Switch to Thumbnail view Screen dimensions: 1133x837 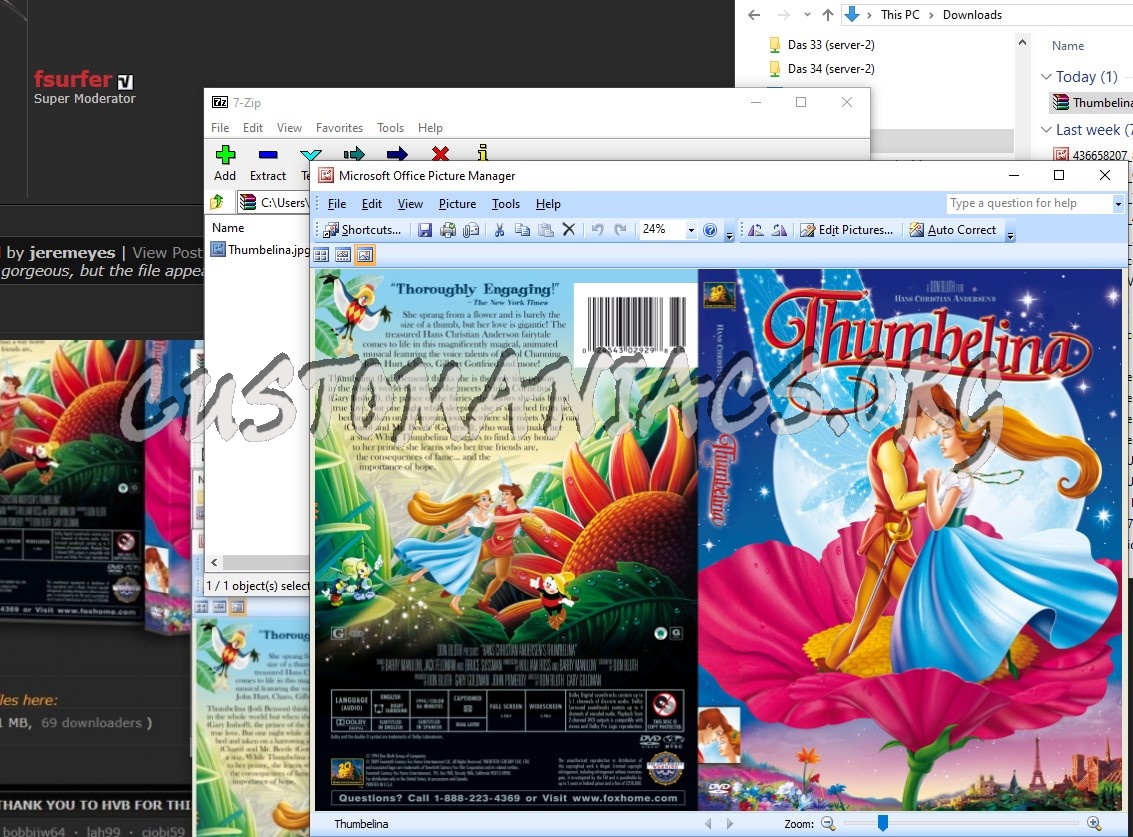322,254
